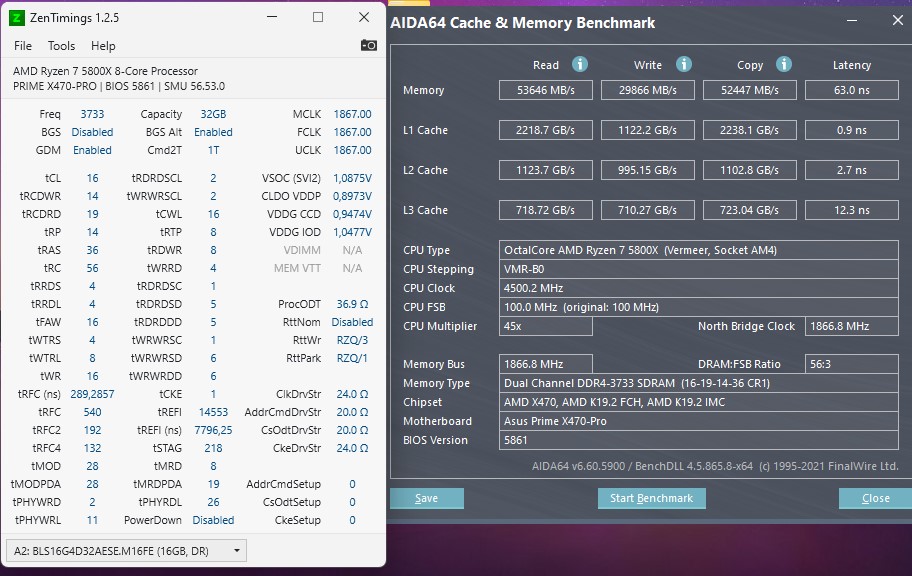The width and height of the screenshot is (912, 576).
Task: Click Start Benchmark in AIDA64
Action: pos(651,498)
